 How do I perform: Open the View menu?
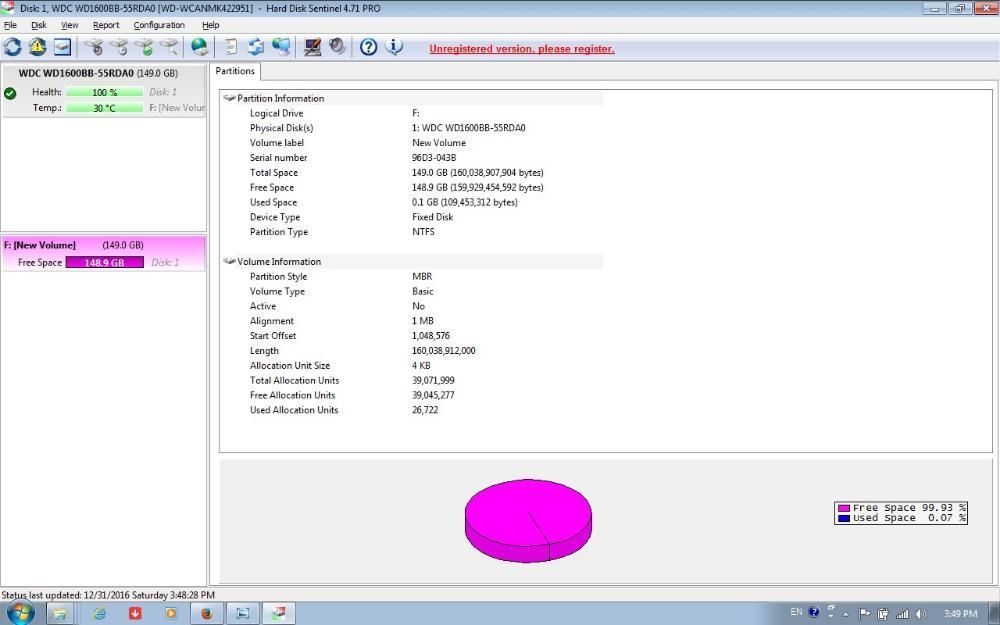(70, 25)
